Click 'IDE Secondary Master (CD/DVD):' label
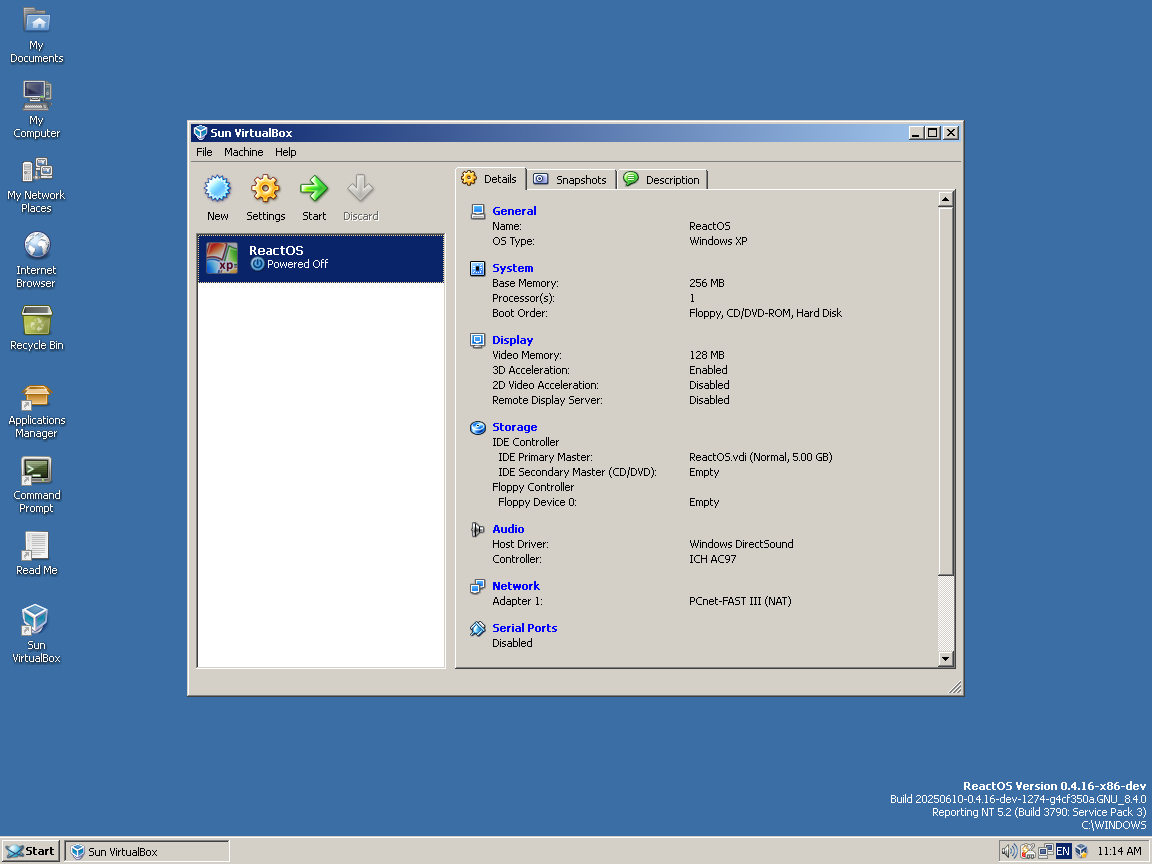The width and height of the screenshot is (1152, 864). [x=577, y=472]
